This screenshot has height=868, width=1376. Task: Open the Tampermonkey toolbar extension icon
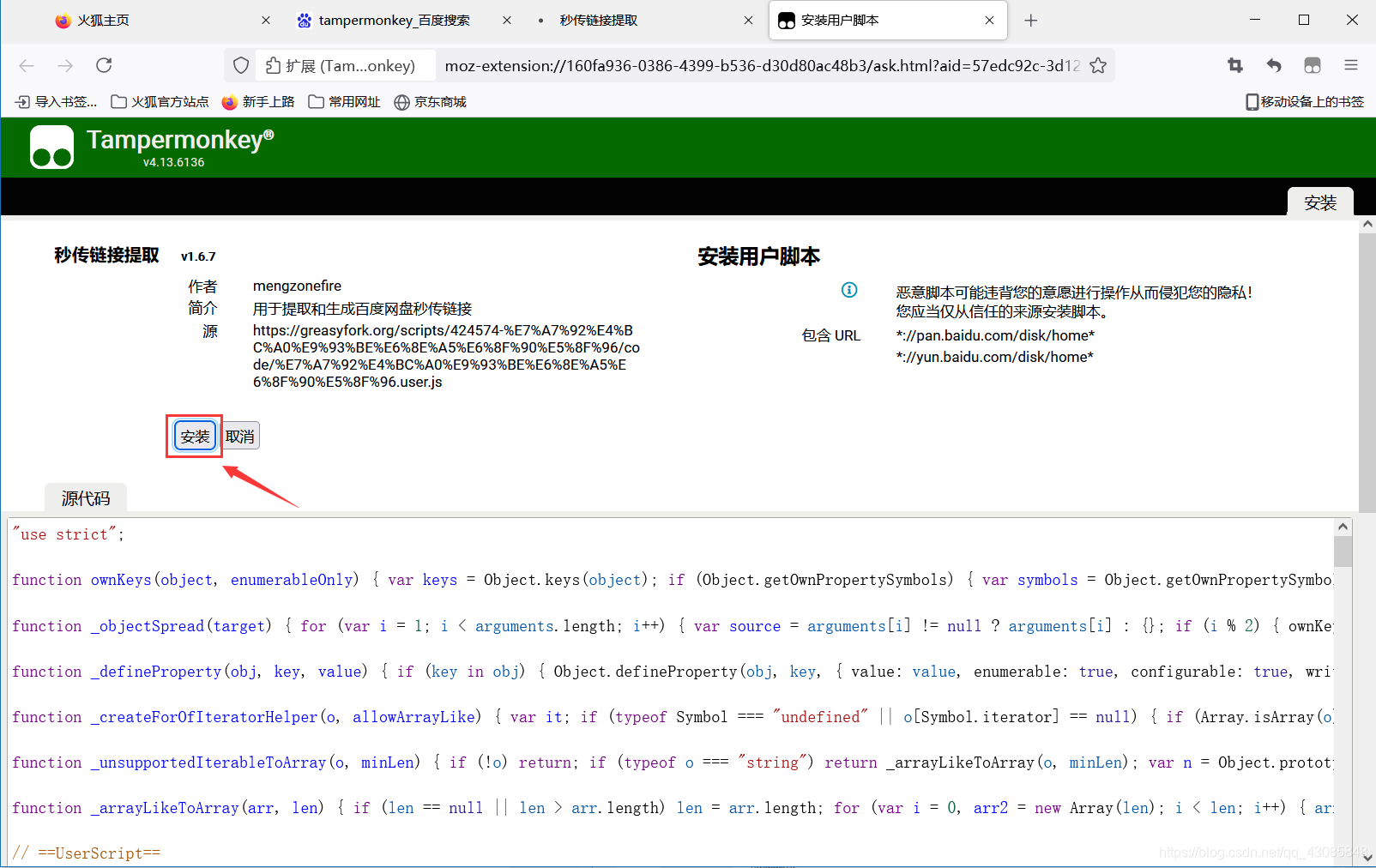[x=1313, y=65]
